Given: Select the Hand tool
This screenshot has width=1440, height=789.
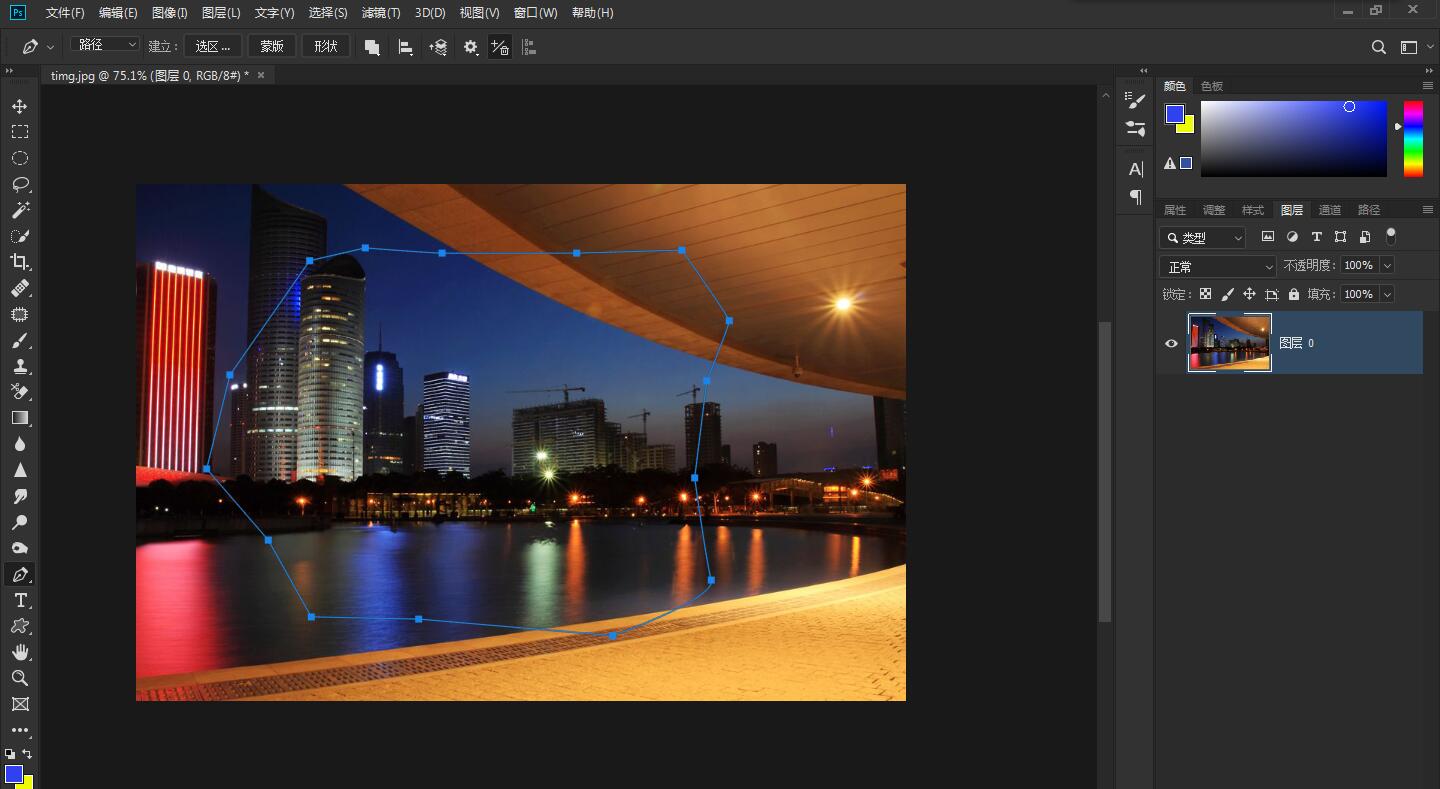Looking at the screenshot, I should pos(19,652).
